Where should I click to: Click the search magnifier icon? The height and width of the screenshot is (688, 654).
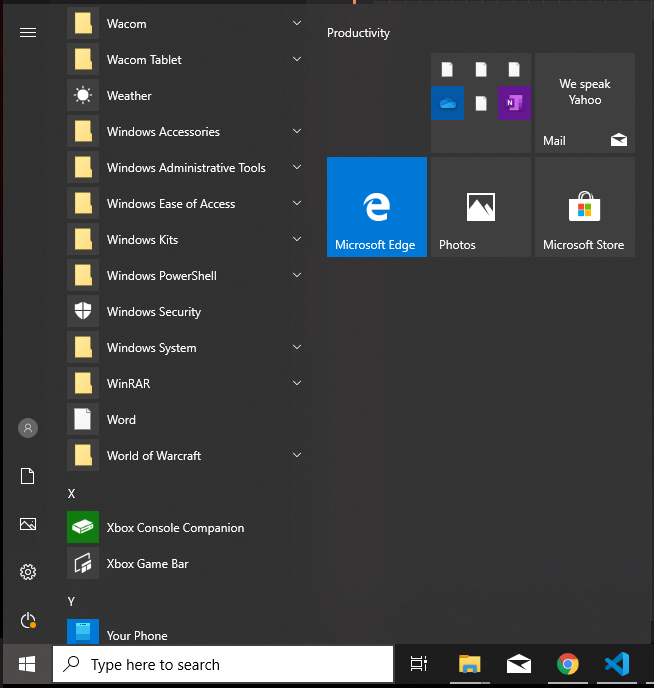[x=71, y=664]
